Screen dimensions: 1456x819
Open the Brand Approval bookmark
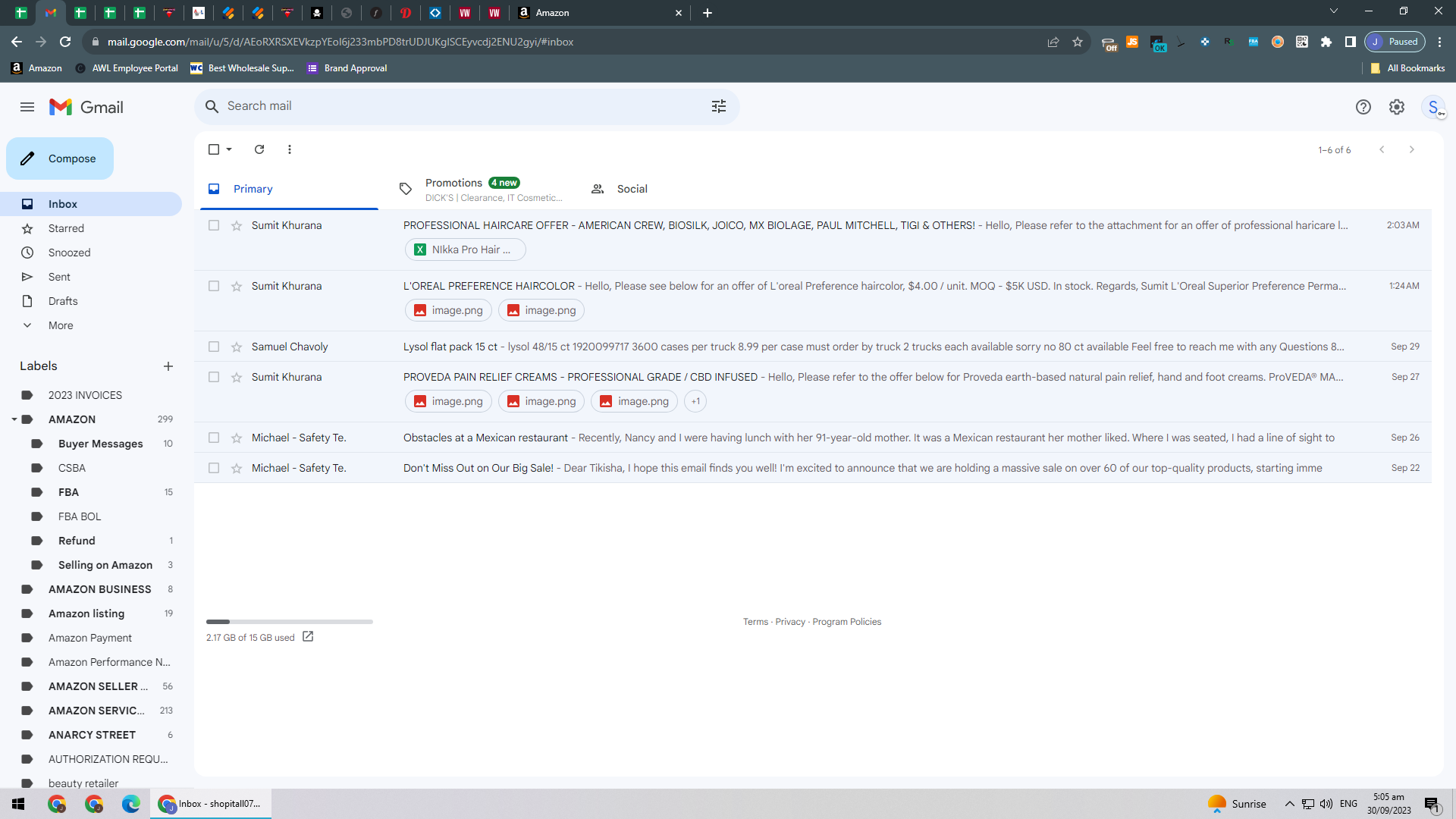click(x=347, y=68)
